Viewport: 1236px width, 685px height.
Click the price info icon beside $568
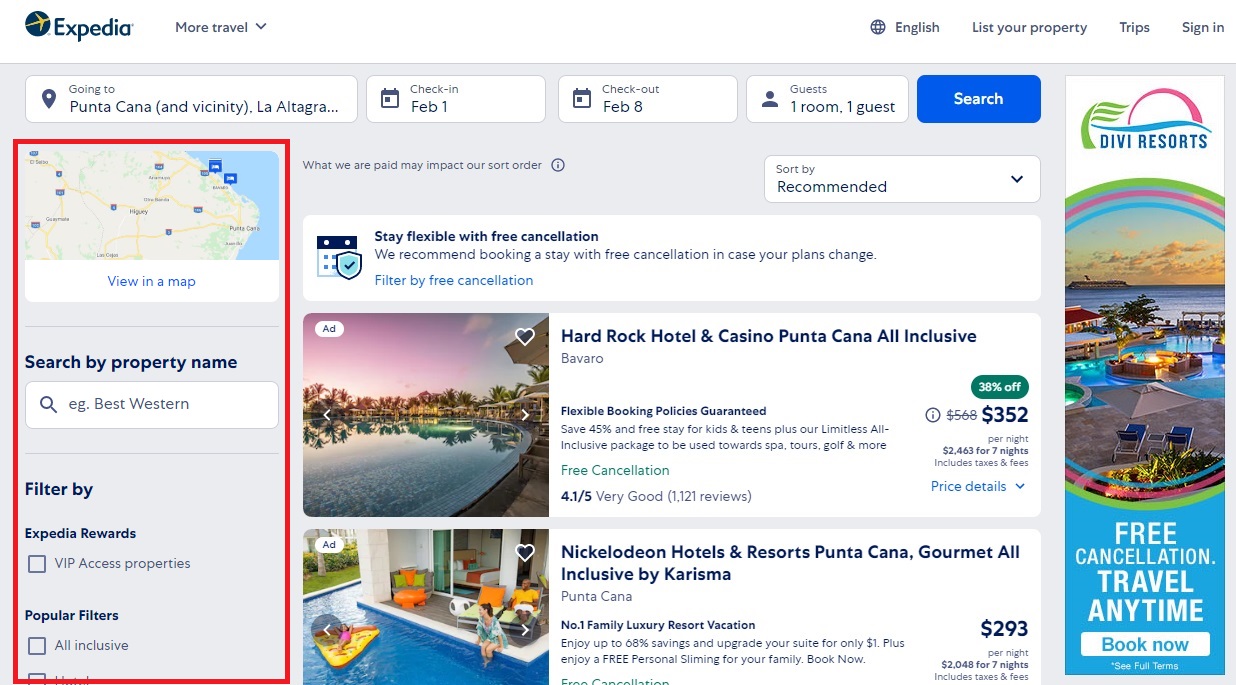pyautogui.click(x=933, y=415)
